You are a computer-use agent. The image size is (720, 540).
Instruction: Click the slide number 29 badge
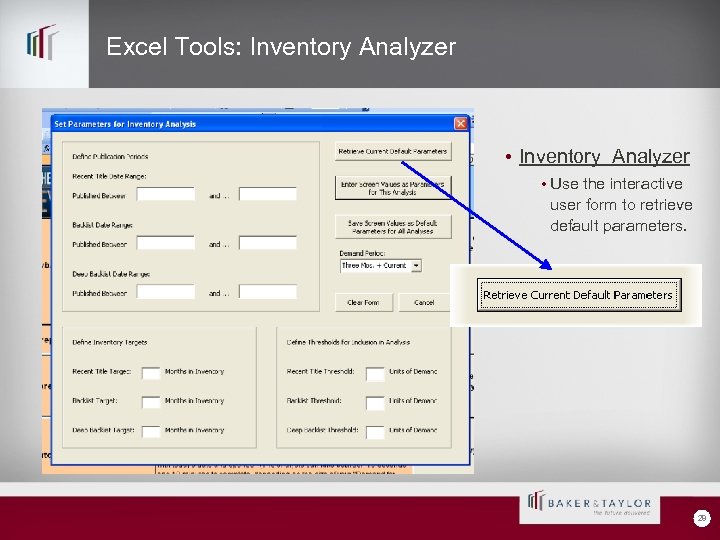tap(701, 518)
